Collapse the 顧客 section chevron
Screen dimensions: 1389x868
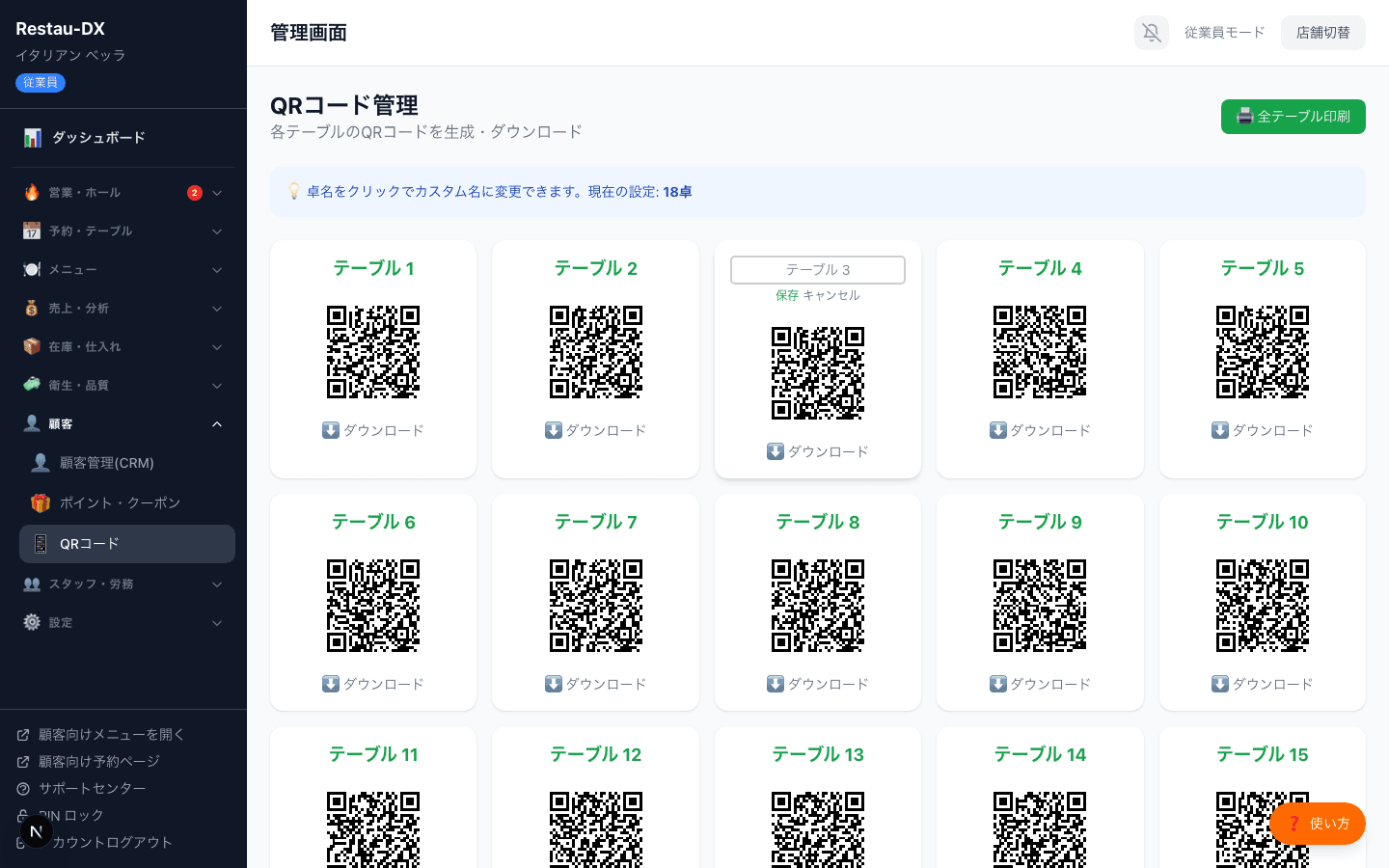[217, 424]
